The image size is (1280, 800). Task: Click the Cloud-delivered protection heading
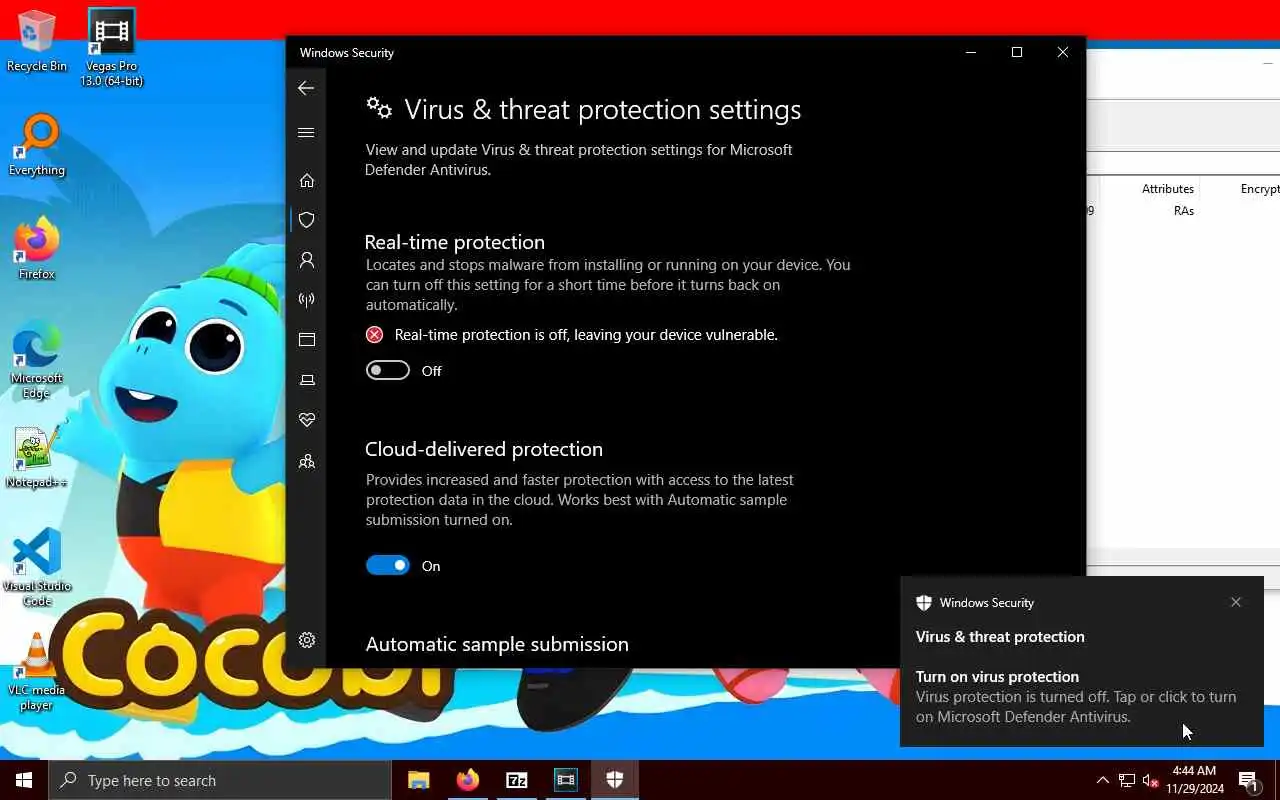484,449
